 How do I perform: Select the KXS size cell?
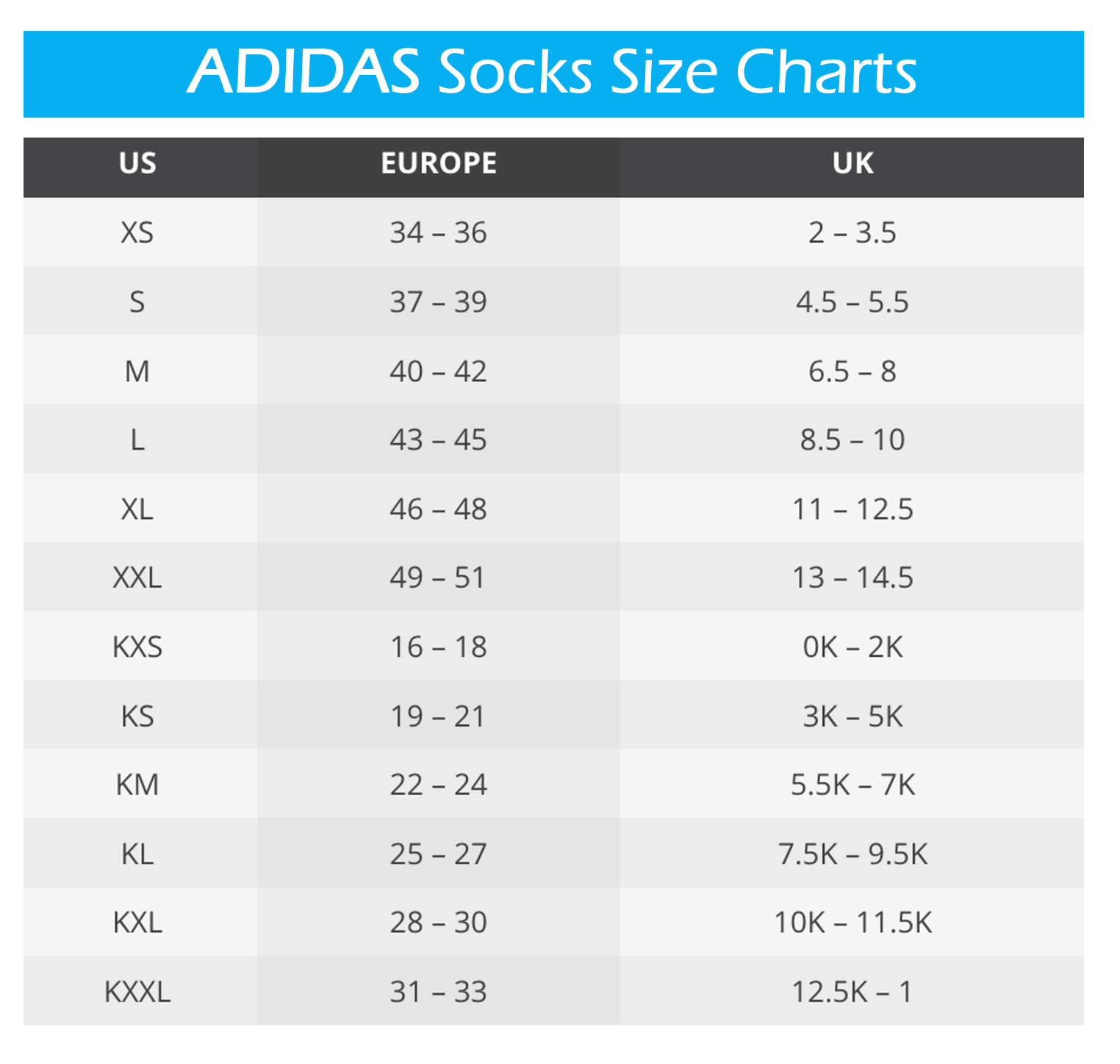pos(137,647)
